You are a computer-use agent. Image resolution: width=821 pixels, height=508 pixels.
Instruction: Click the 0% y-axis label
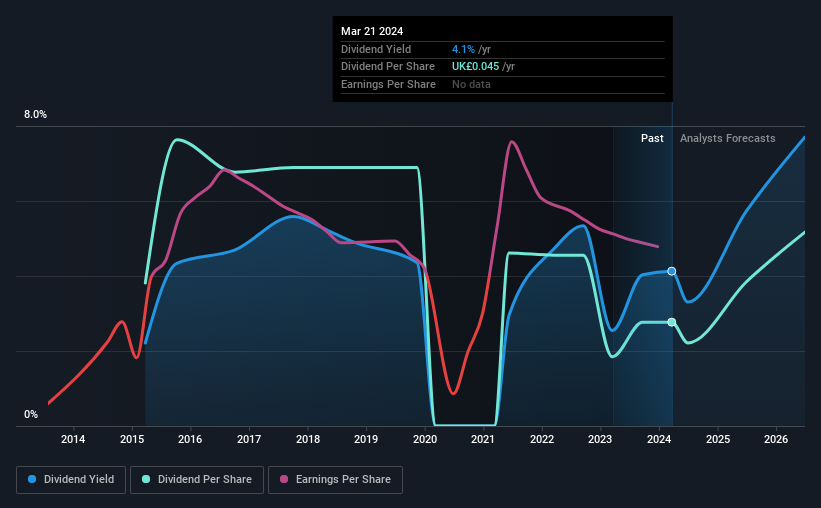point(31,414)
